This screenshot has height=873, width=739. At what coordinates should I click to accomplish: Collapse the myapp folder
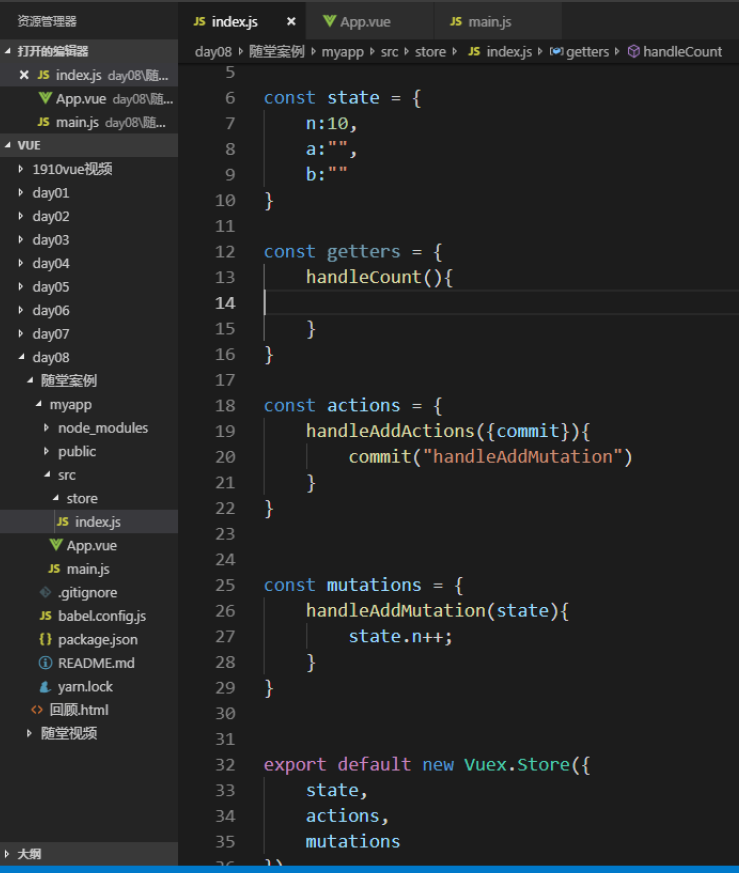[x=89, y=405]
